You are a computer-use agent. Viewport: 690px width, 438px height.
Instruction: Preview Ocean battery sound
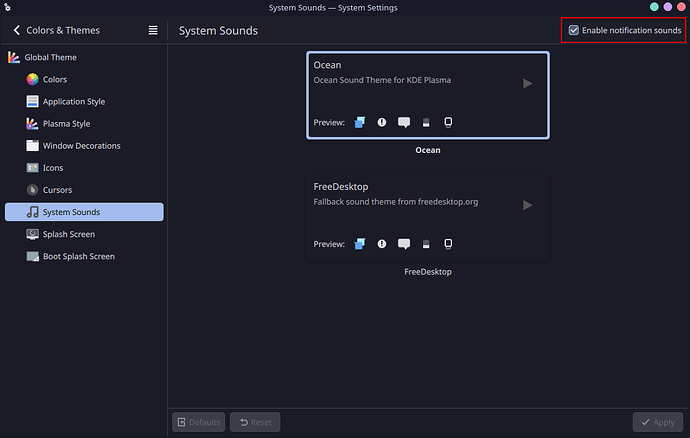click(x=426, y=122)
